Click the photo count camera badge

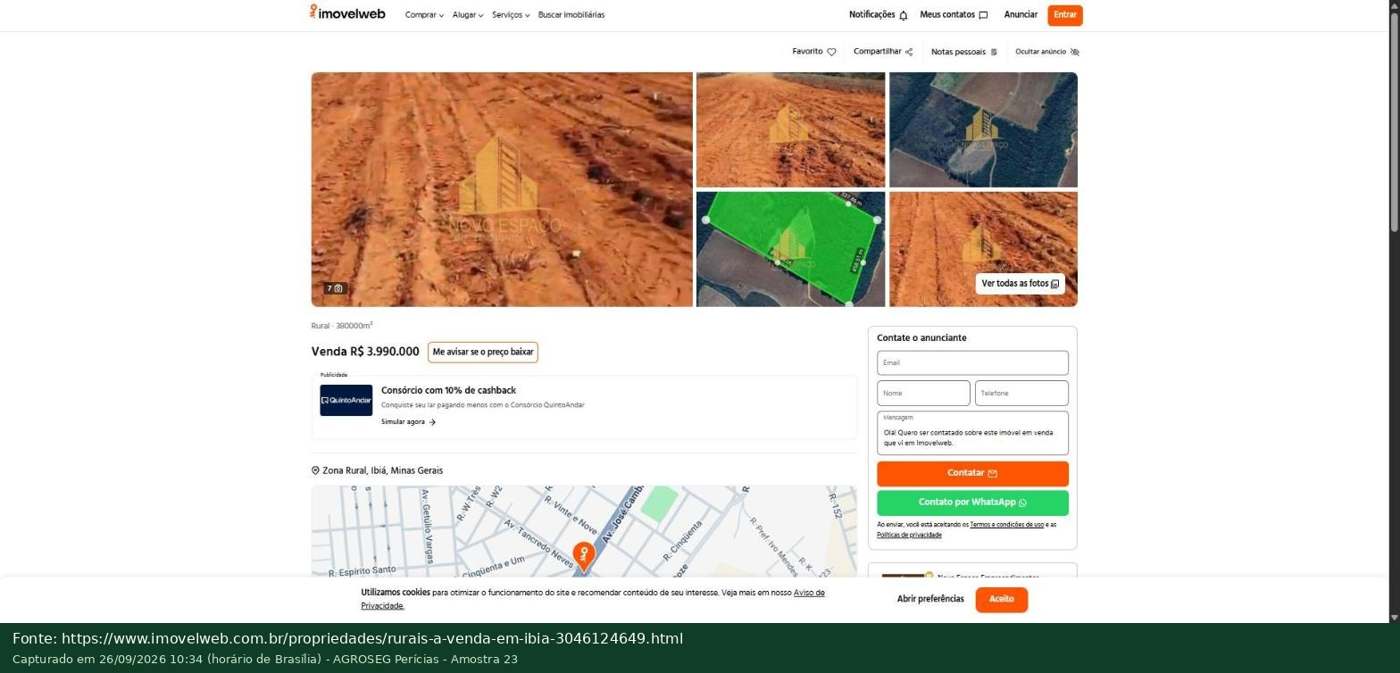[335, 288]
